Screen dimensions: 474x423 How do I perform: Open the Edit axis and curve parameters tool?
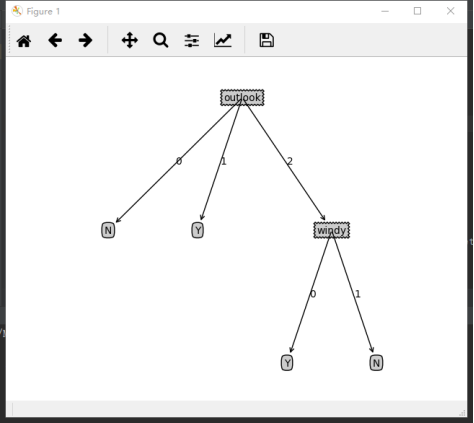(x=223, y=41)
